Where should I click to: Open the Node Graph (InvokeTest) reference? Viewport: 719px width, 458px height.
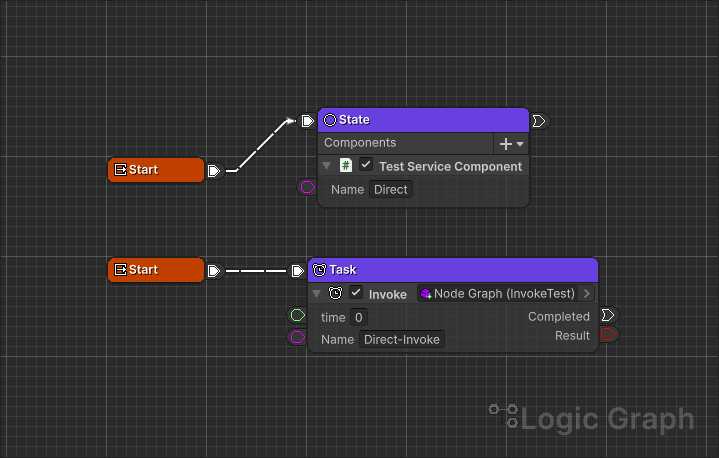pyautogui.click(x=496, y=294)
